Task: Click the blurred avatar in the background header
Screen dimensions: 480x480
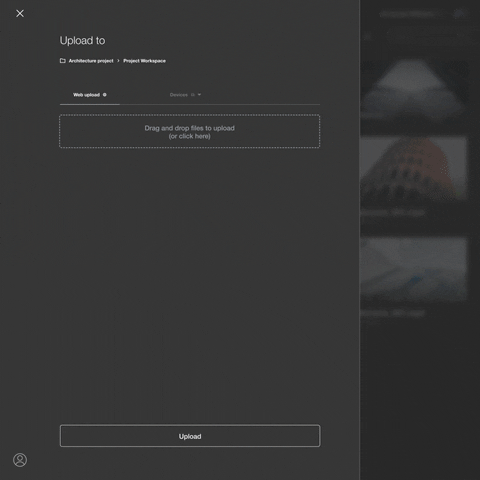Action: click(x=459, y=14)
